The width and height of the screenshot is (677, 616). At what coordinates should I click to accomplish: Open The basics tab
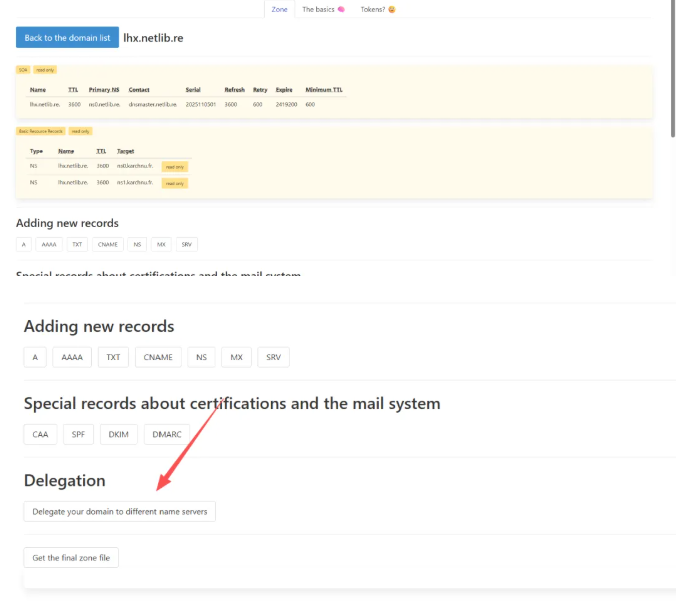pos(324,9)
